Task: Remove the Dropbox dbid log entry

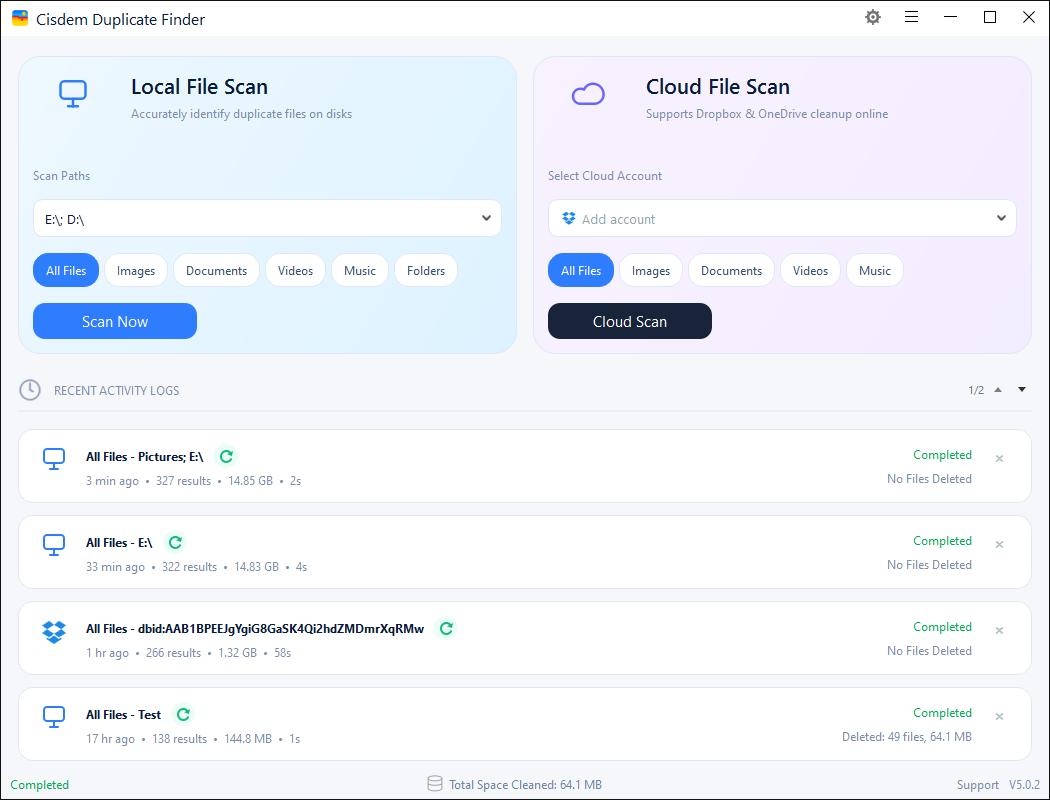Action: tap(999, 631)
